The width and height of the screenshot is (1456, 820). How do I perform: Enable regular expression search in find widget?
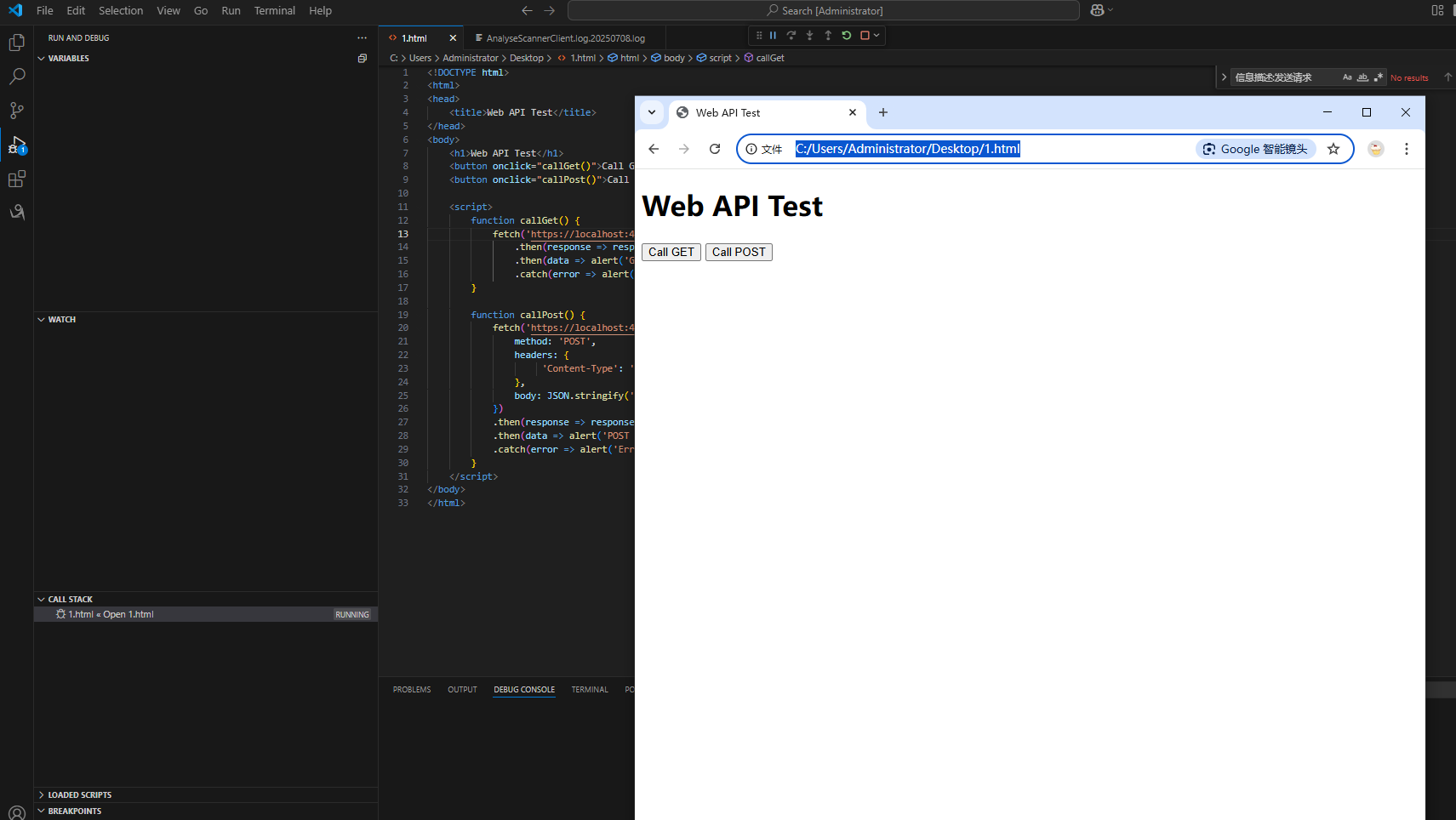[1378, 77]
